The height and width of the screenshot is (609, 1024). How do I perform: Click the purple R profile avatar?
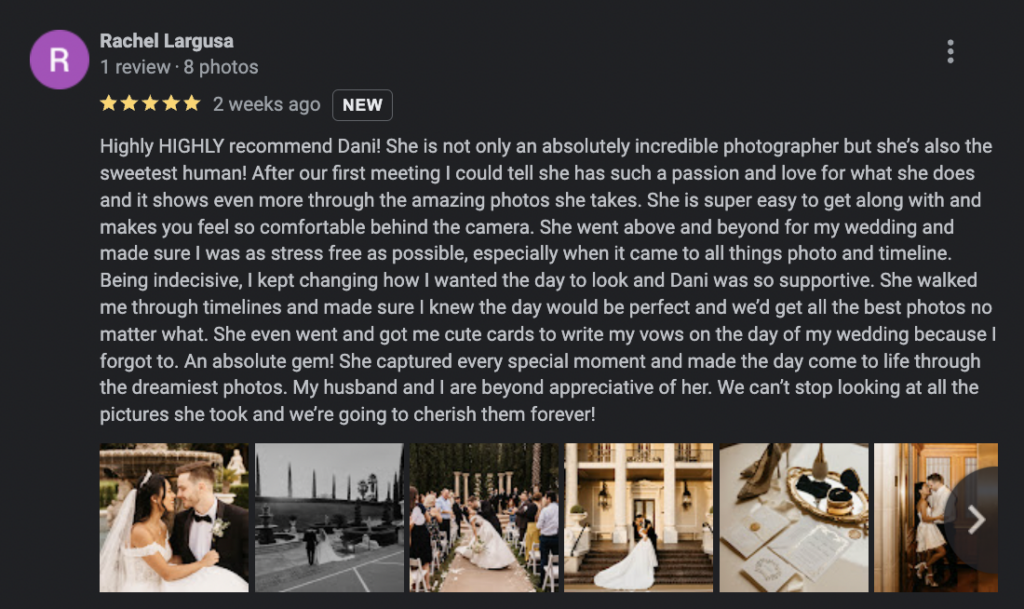59,59
